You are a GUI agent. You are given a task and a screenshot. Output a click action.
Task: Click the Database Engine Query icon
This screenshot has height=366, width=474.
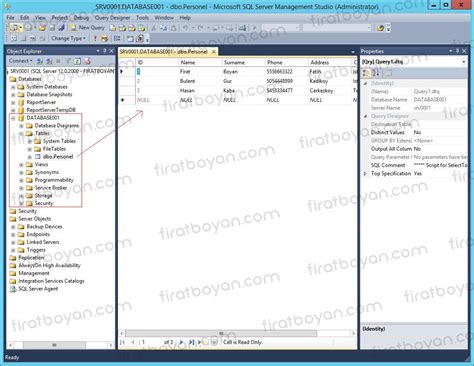click(x=113, y=28)
